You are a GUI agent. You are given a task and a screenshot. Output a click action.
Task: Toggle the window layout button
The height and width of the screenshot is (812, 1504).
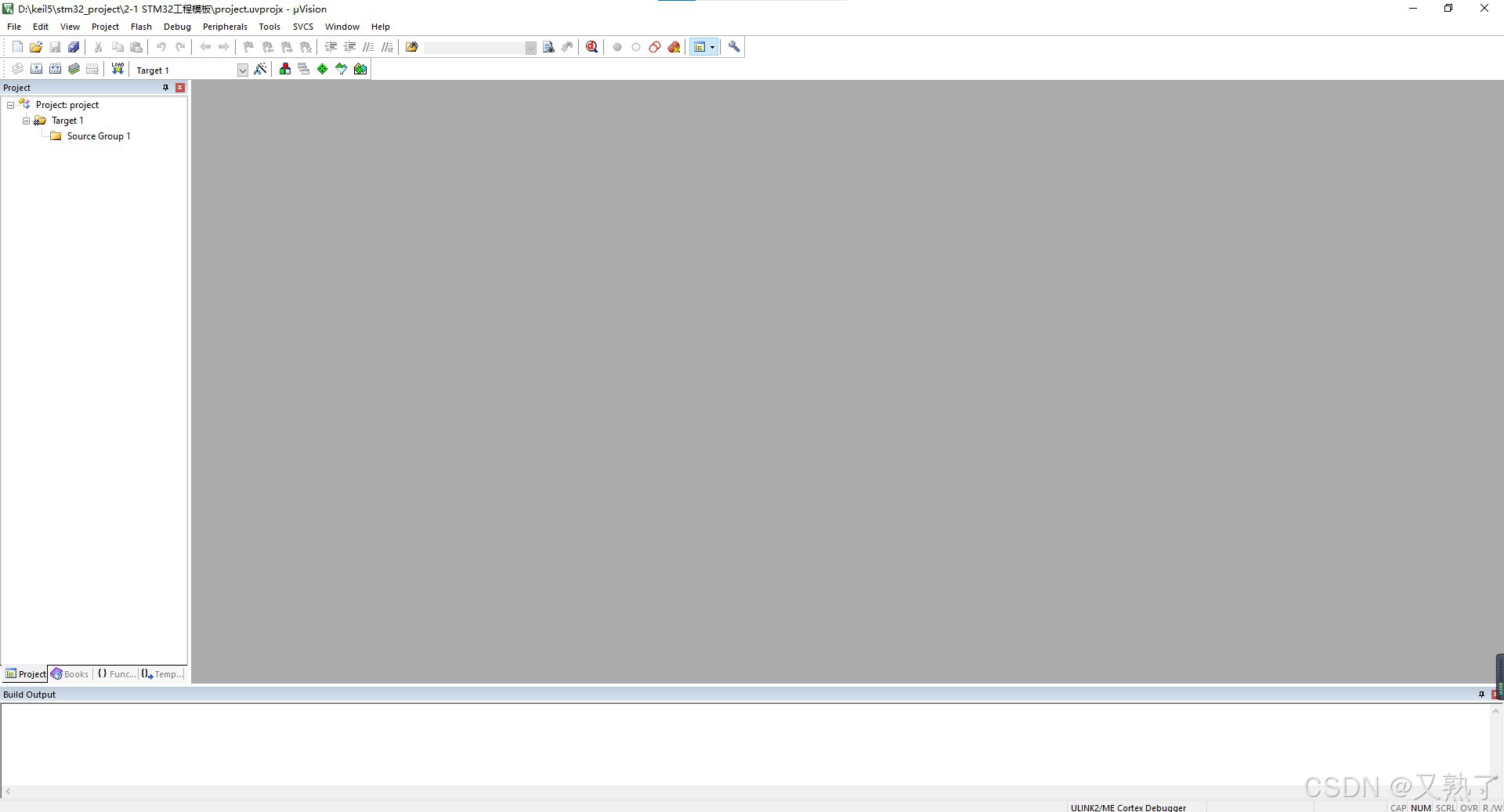click(x=700, y=47)
